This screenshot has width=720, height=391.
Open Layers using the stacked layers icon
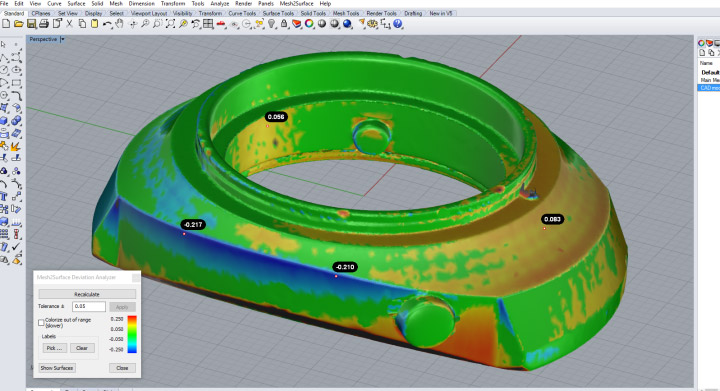297,24
